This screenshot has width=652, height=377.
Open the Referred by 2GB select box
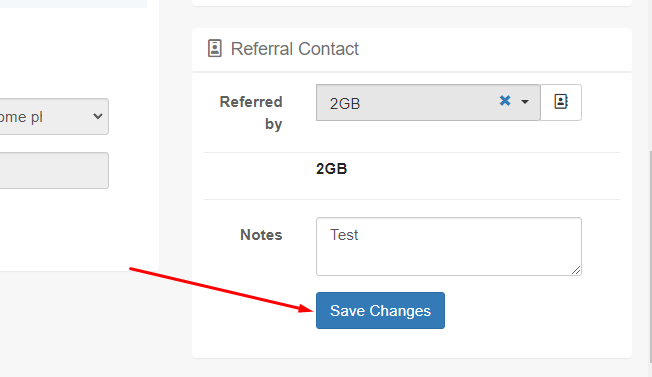(428, 103)
